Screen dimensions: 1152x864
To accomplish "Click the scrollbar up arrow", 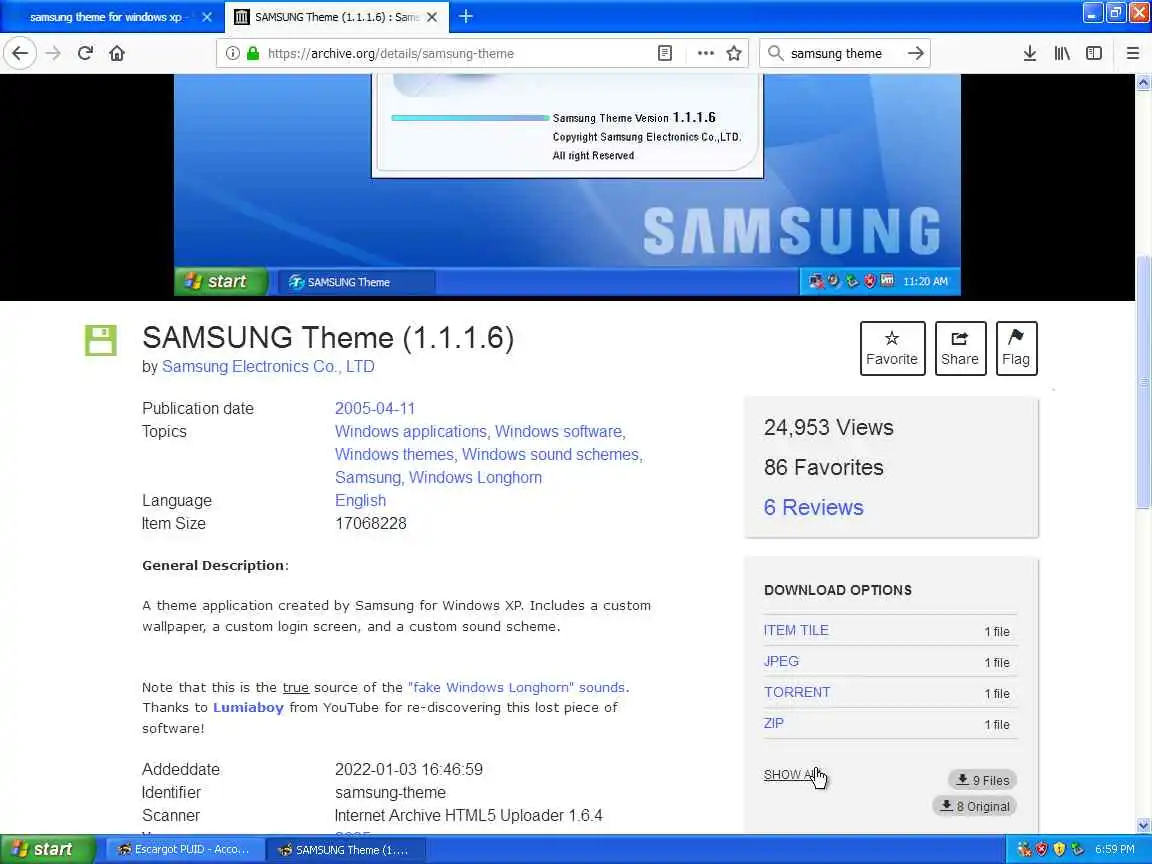I will (x=1143, y=82).
